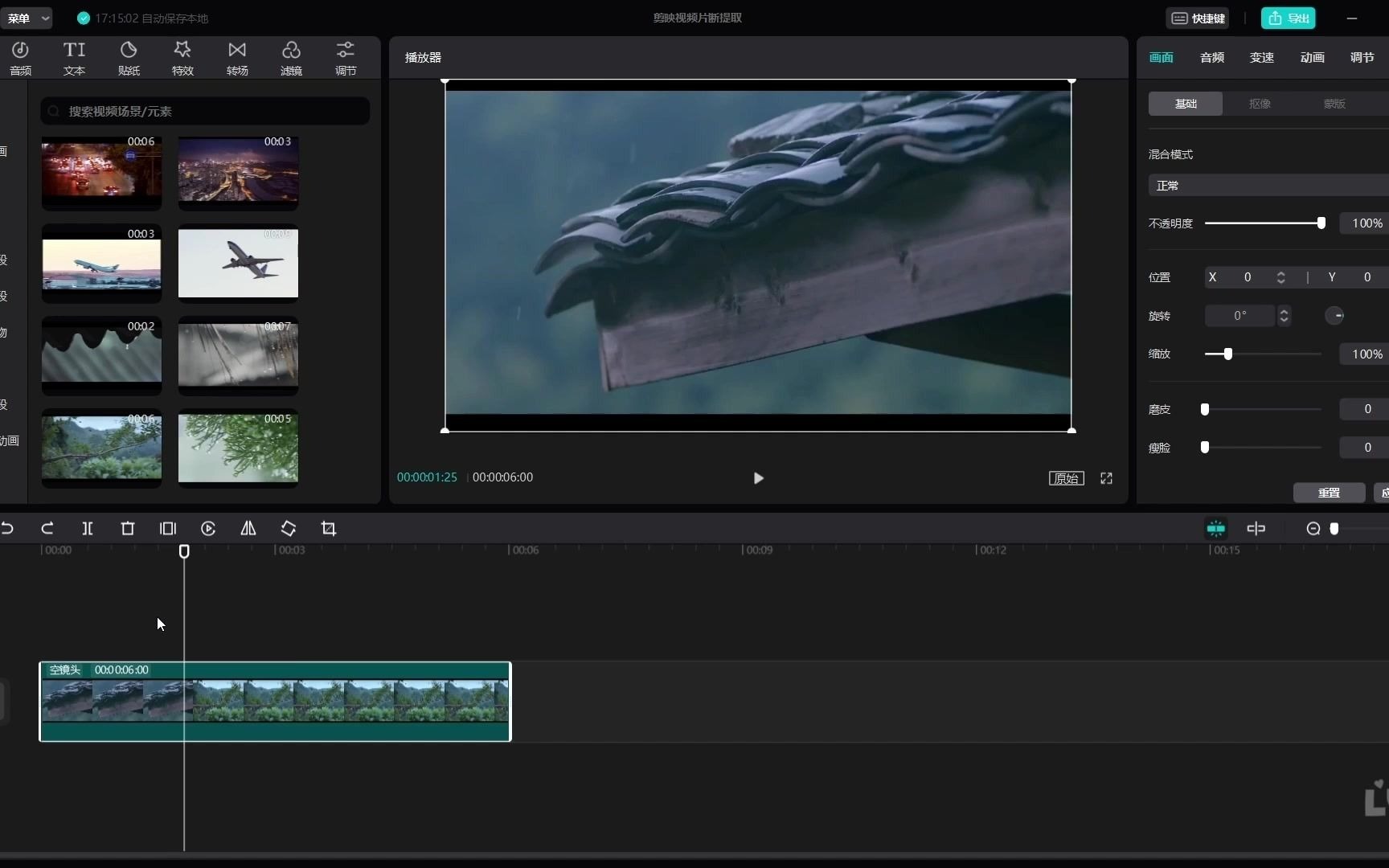Viewport: 1389px width, 868px height.
Task: Switch to the 动画 animation tab
Action: click(x=1313, y=57)
